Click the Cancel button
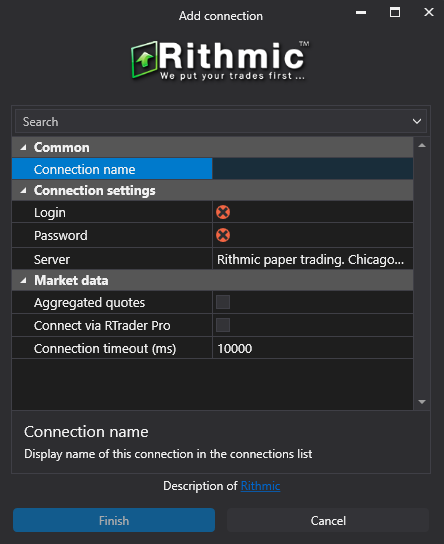 [328, 520]
